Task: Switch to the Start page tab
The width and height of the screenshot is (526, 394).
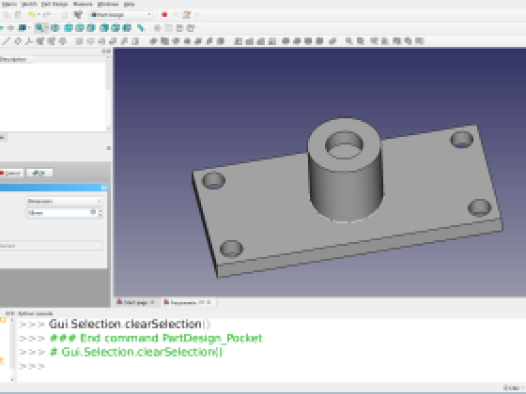Action: (136, 302)
